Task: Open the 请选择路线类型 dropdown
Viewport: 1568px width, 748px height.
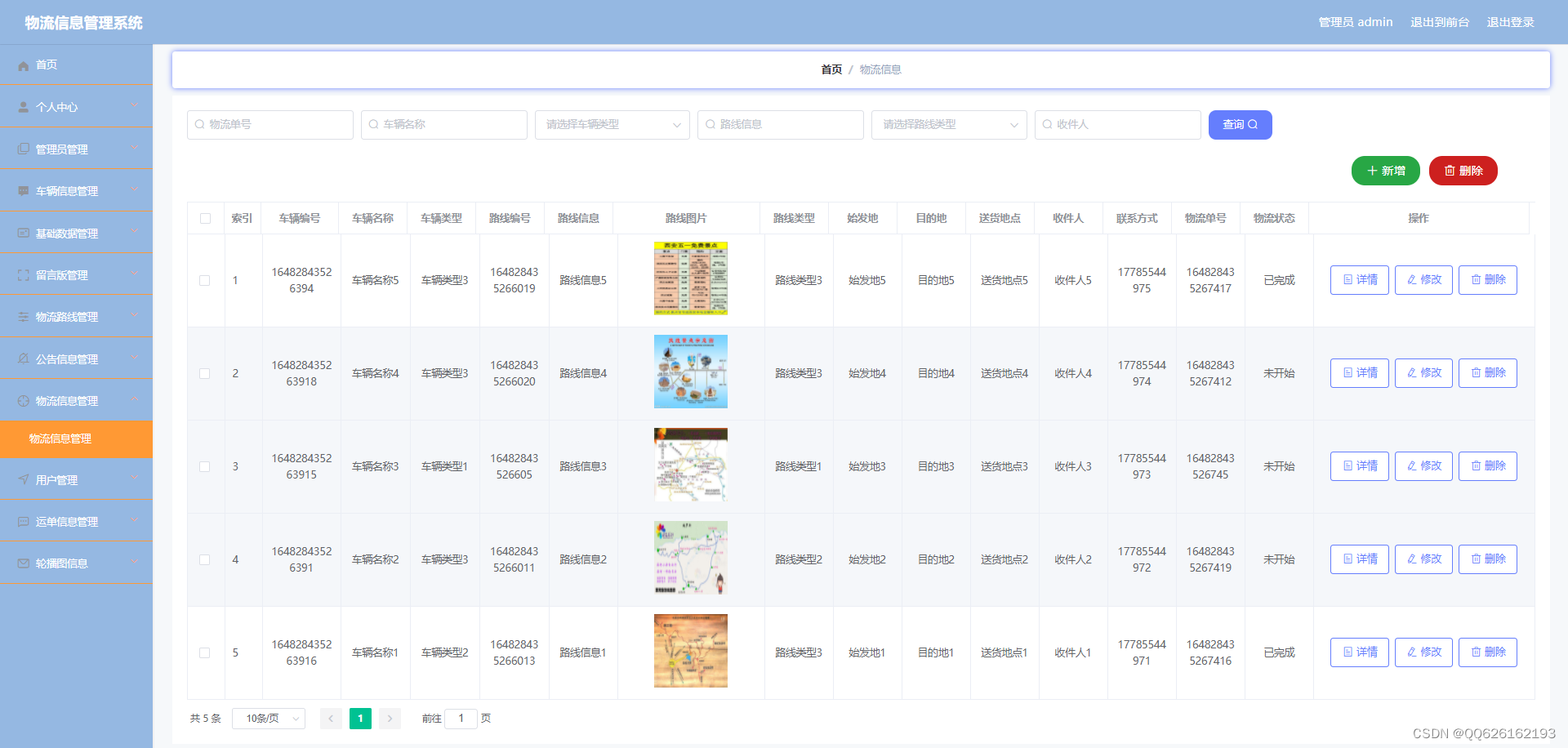Action: 948,124
